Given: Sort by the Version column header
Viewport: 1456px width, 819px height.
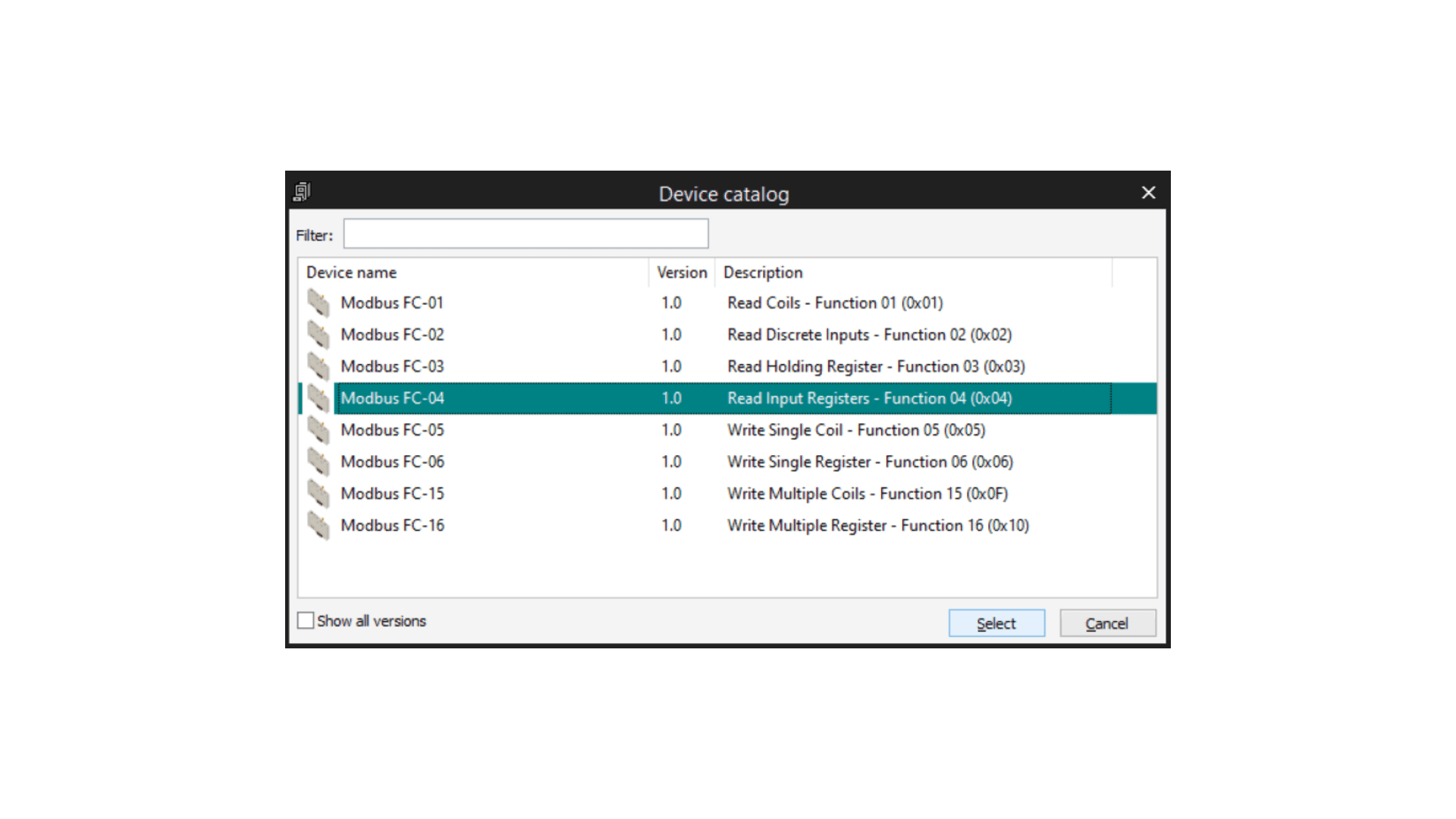Looking at the screenshot, I should click(681, 272).
